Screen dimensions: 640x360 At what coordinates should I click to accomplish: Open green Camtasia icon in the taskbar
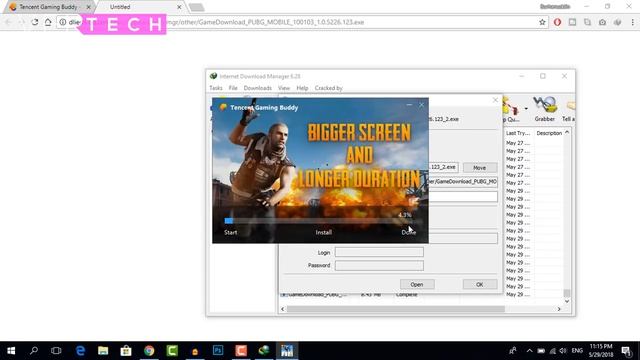[172, 351]
